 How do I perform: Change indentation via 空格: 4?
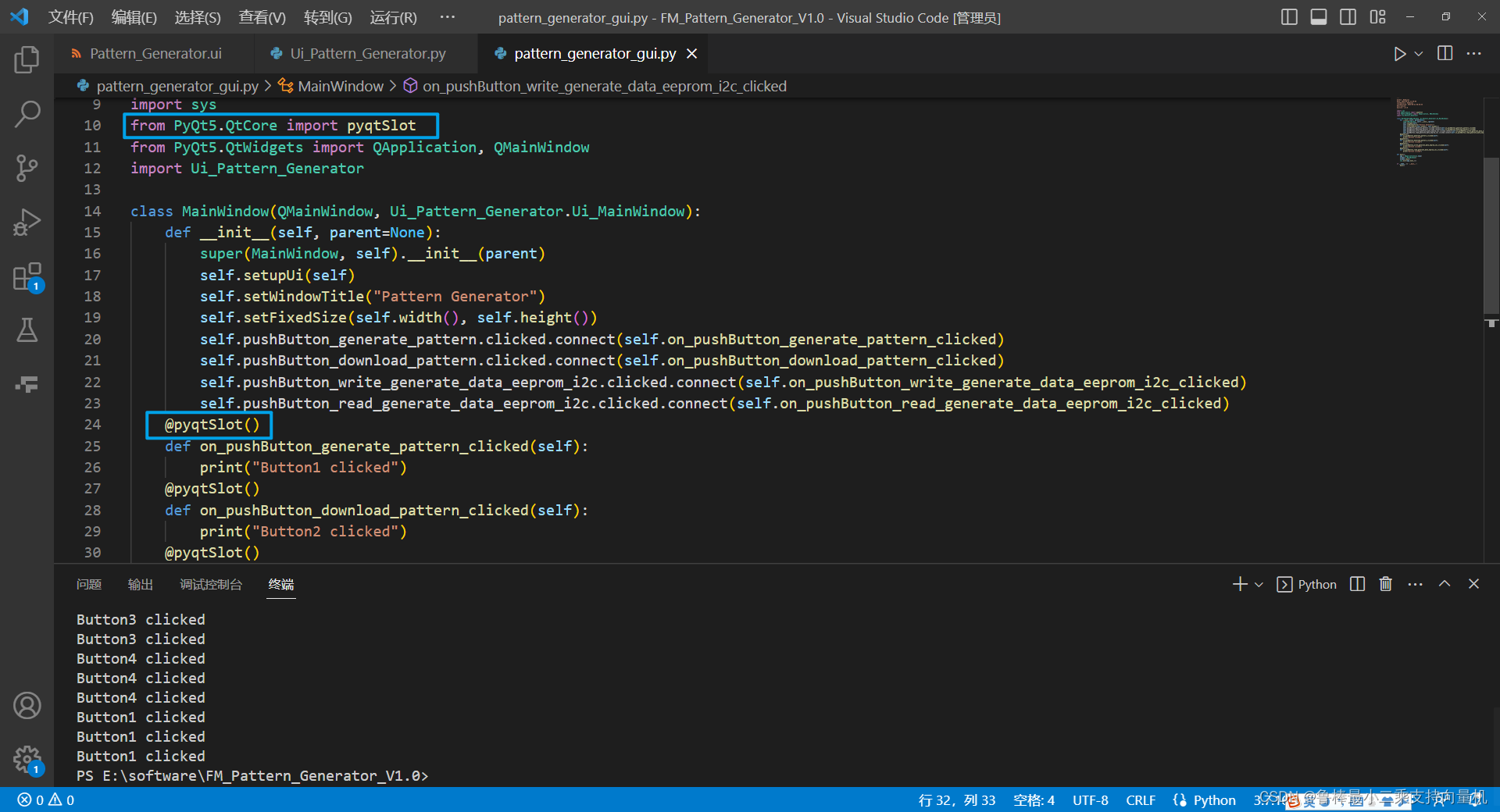pyautogui.click(x=1034, y=800)
